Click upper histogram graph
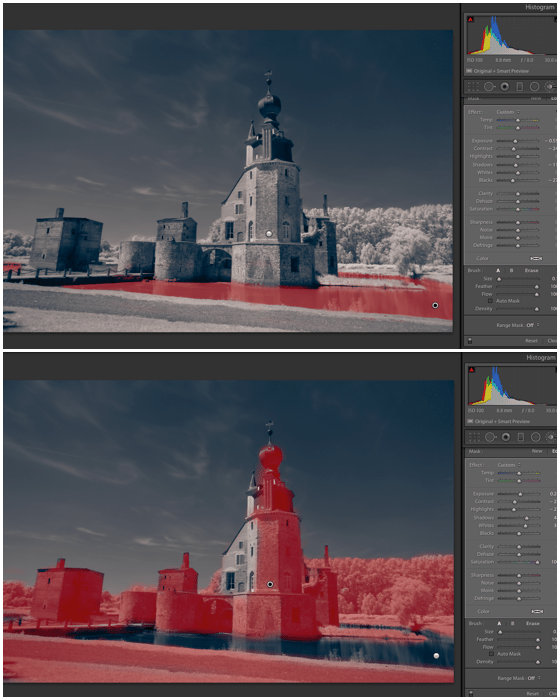 [x=511, y=35]
